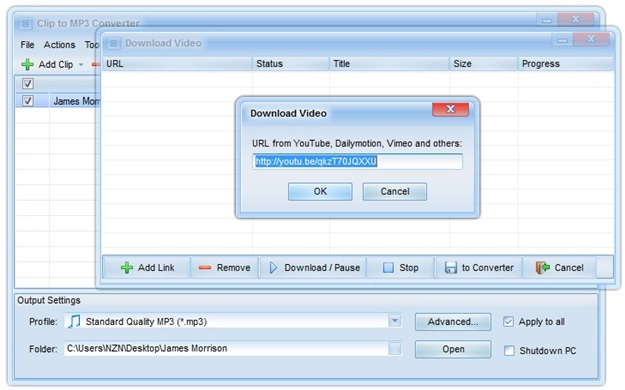
Task: Dismiss the dialog with the Cancel button next to OK
Action: click(395, 191)
